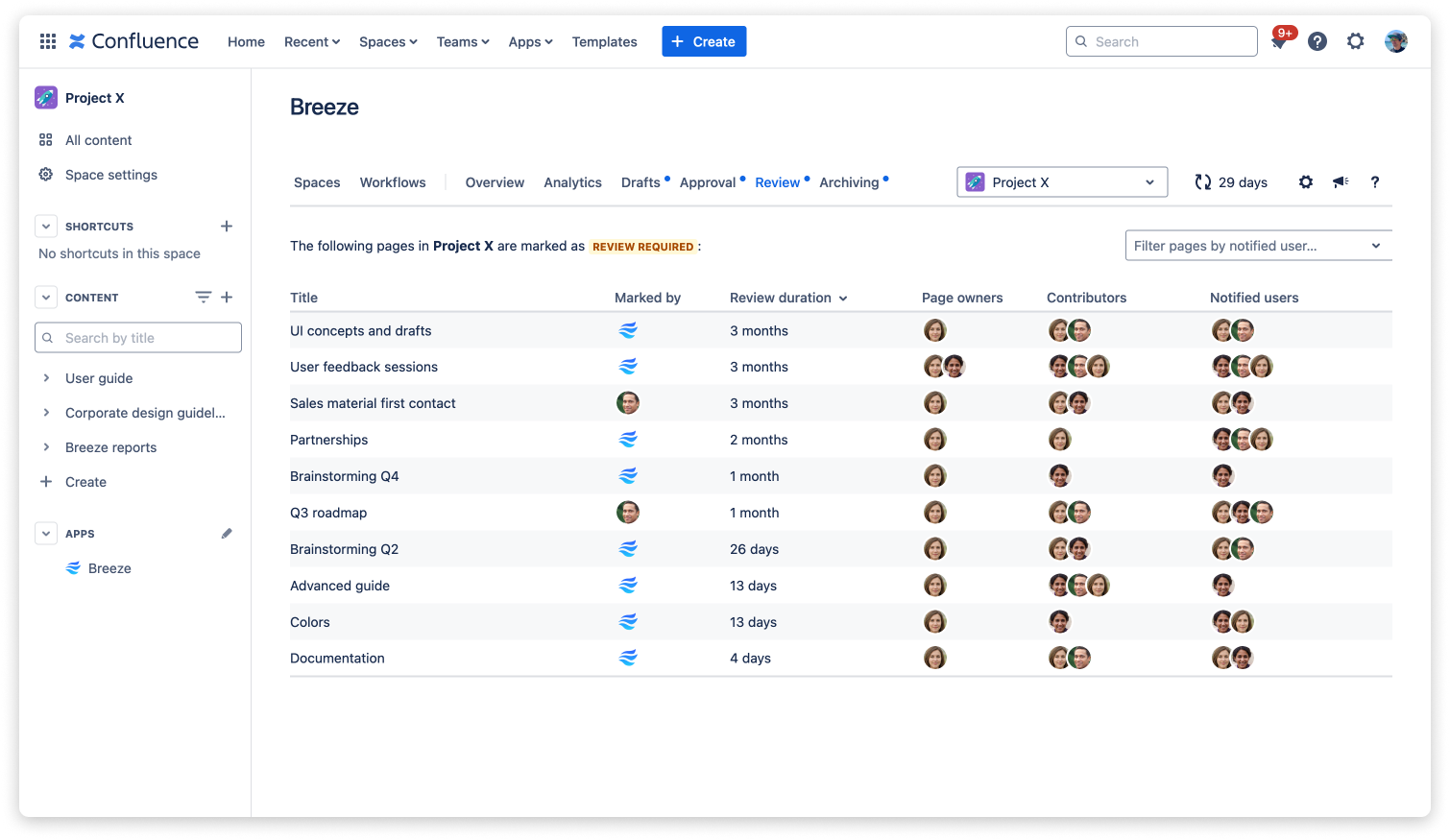Click the Title column header
The width and height of the screenshot is (1450, 840).
coord(303,298)
